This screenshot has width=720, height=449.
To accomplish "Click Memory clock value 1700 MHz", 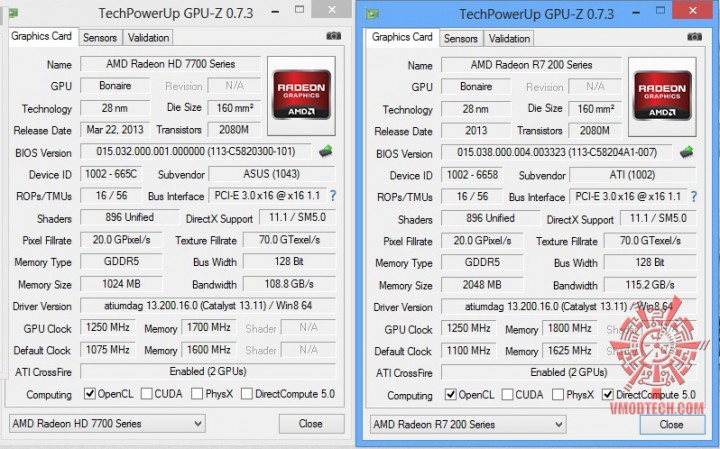I will (x=209, y=327).
